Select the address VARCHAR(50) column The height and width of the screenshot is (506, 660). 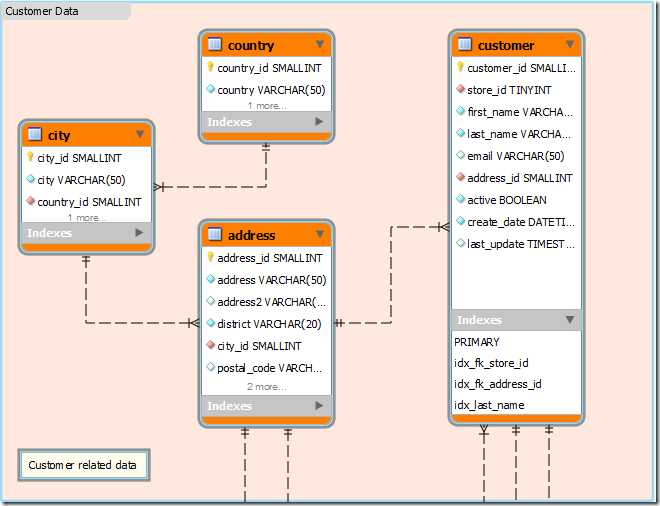266,280
